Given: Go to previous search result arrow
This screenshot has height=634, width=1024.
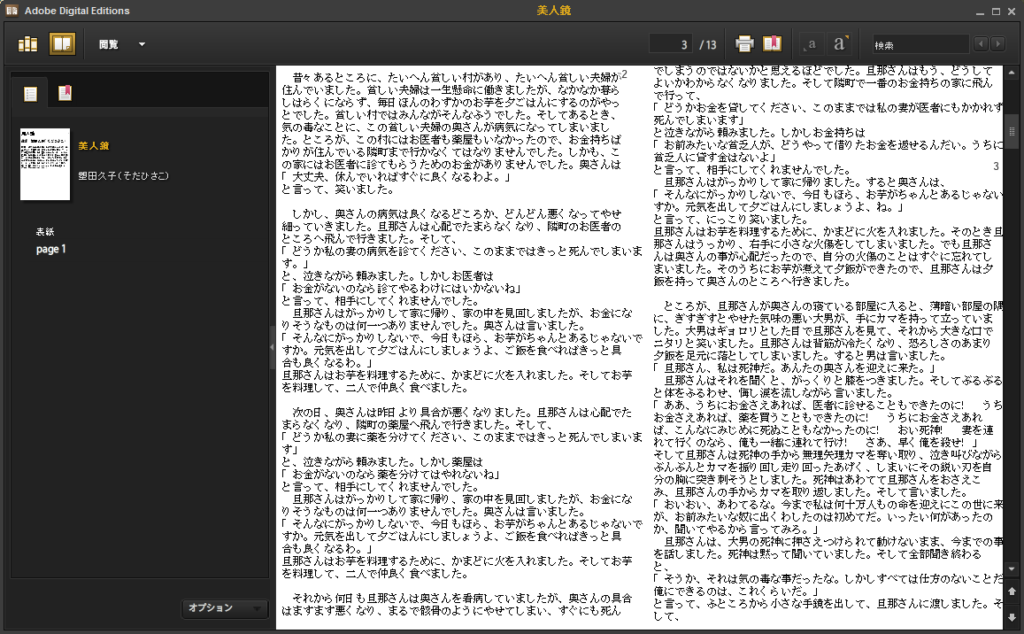Looking at the screenshot, I should tap(981, 44).
